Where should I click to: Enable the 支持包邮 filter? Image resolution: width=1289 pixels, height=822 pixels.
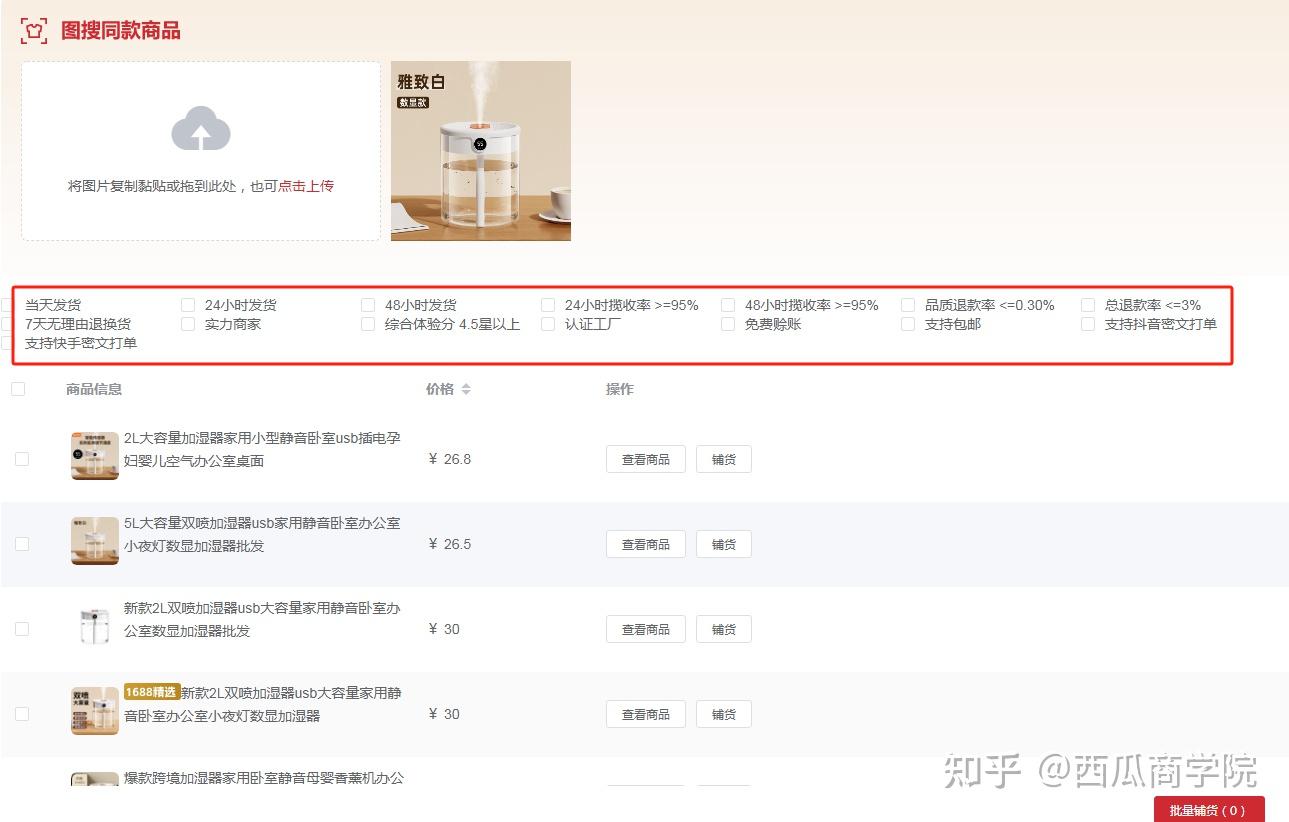click(x=907, y=323)
